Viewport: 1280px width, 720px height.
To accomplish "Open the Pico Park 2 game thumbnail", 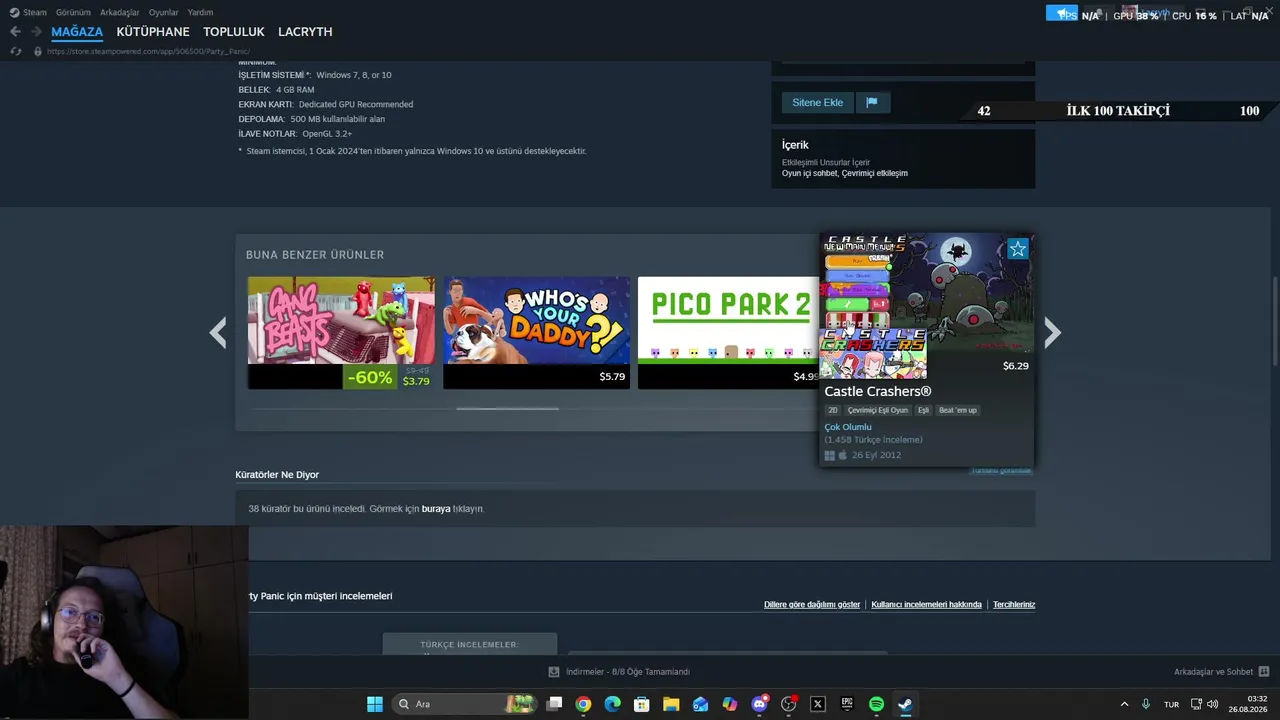I will click(728, 320).
